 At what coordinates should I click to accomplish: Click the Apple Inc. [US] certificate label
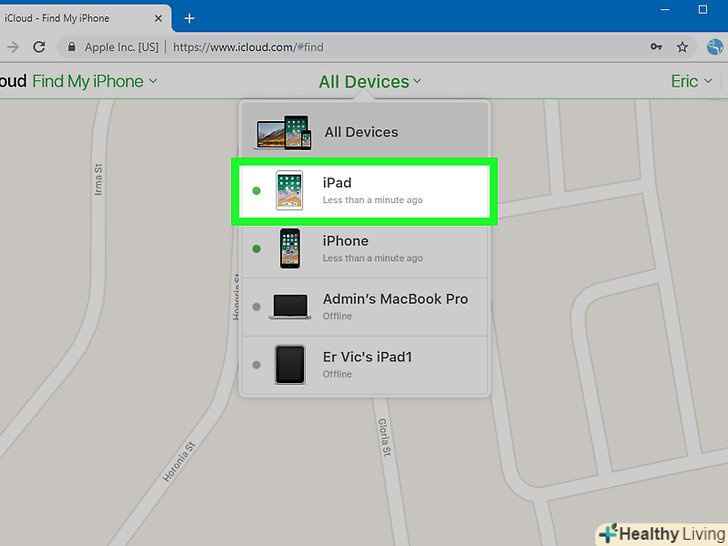pos(122,47)
